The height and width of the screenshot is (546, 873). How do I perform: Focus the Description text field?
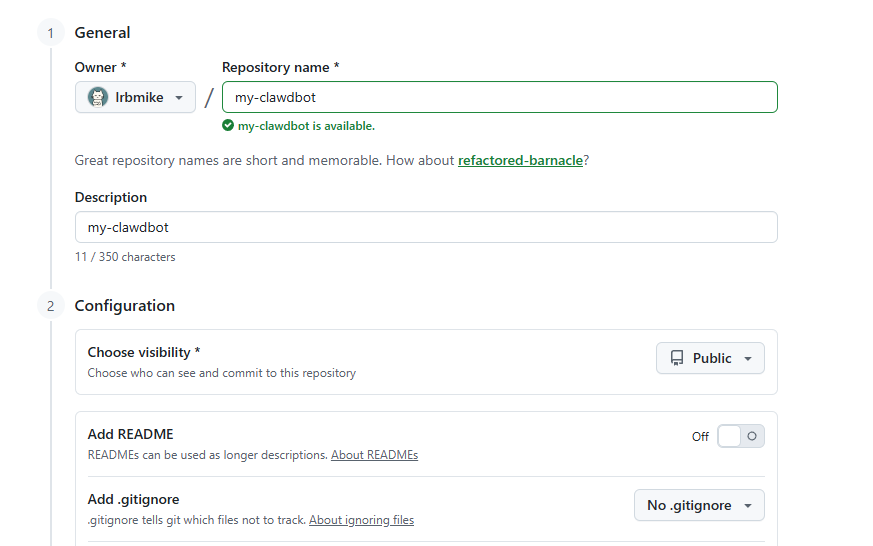426,227
